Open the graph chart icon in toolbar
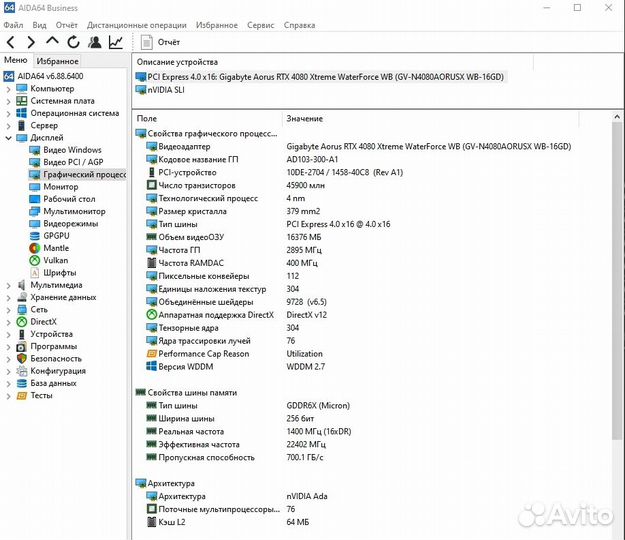The height and width of the screenshot is (540, 625). point(116,42)
